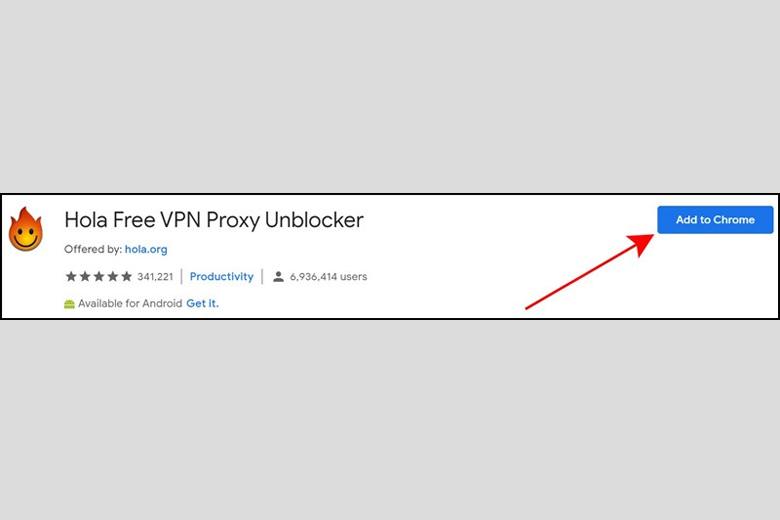Image resolution: width=780 pixels, height=520 pixels.
Task: Click the fourth rating star
Action: [x=113, y=276]
